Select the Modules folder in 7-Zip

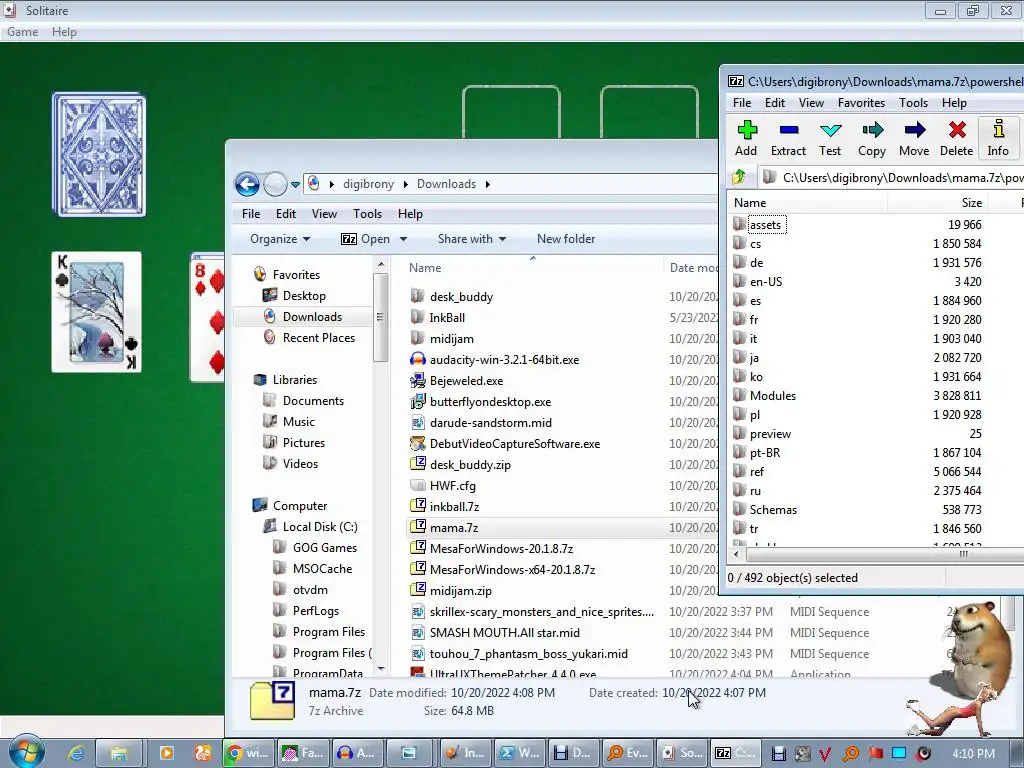click(772, 396)
